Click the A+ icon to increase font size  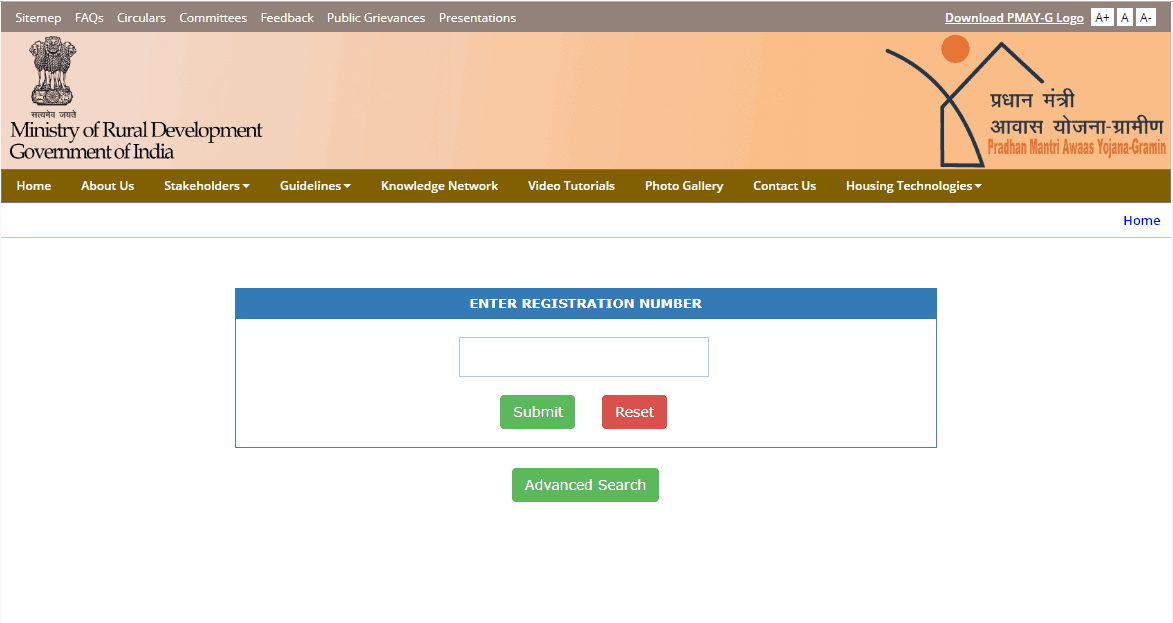point(1102,17)
